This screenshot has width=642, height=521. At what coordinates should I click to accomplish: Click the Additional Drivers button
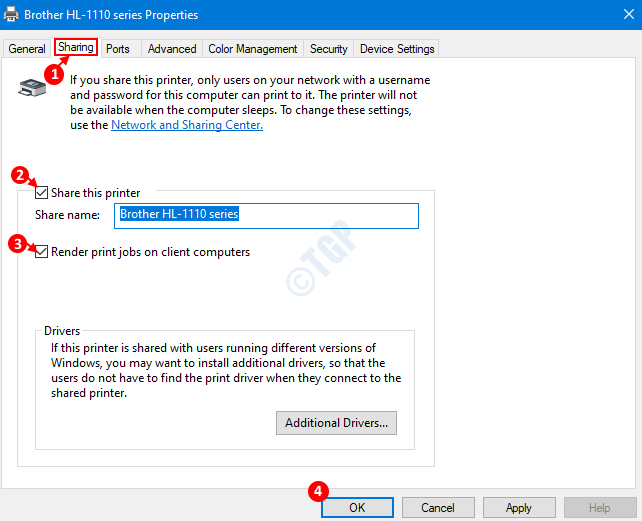pyautogui.click(x=336, y=423)
